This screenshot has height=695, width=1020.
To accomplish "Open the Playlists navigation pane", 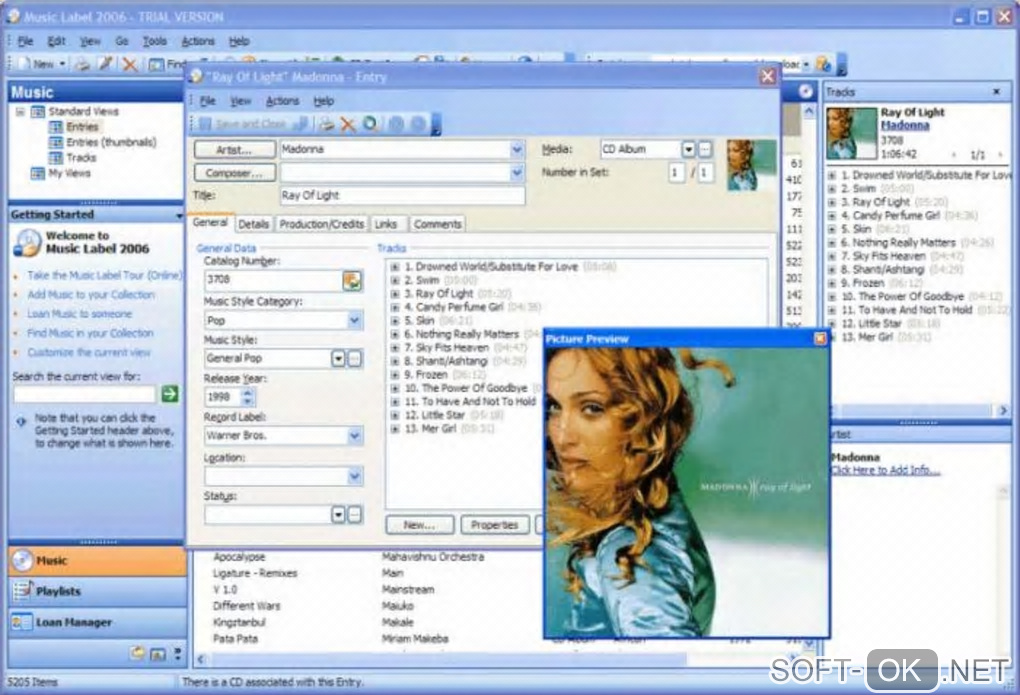I will click(97, 591).
